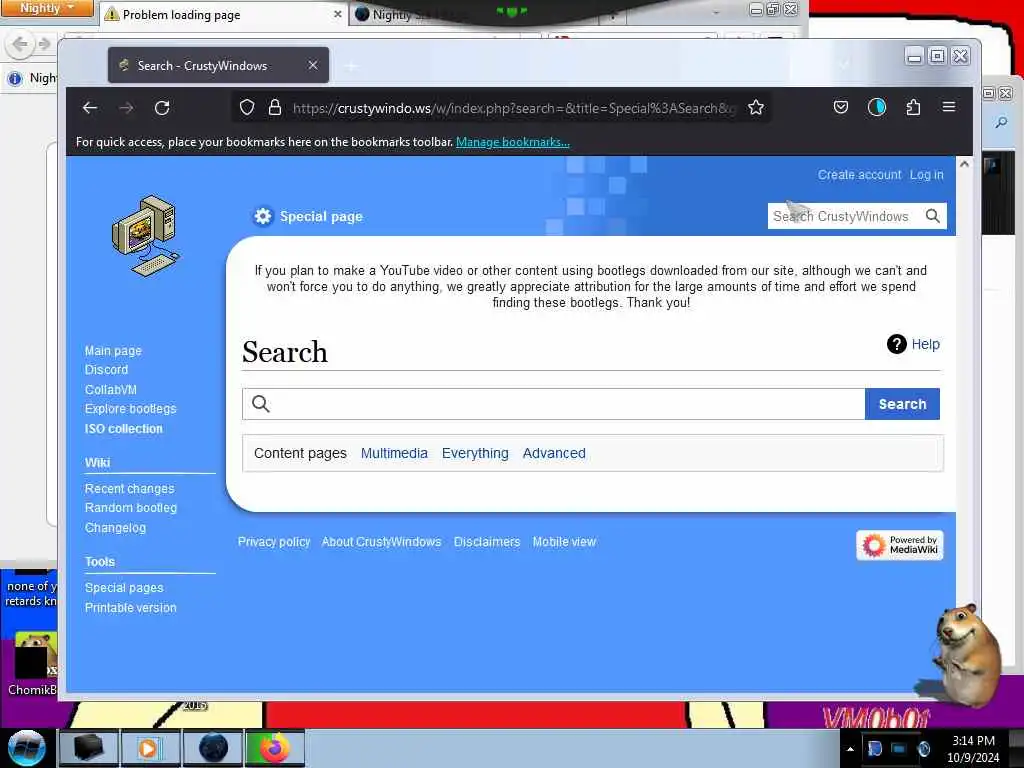
Task: Open the Log in link
Action: pos(927,174)
